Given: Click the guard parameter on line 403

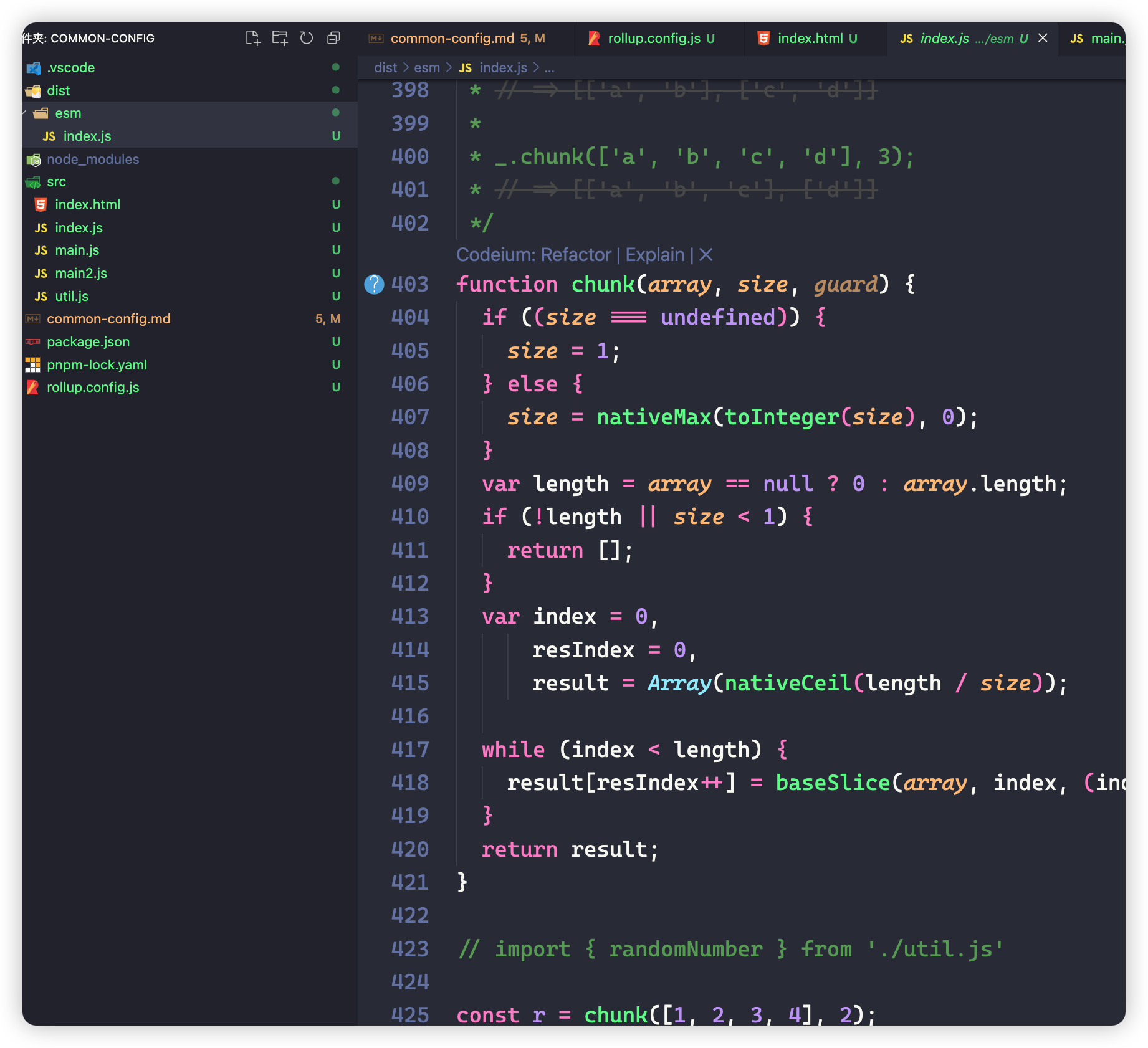Looking at the screenshot, I should (846, 284).
